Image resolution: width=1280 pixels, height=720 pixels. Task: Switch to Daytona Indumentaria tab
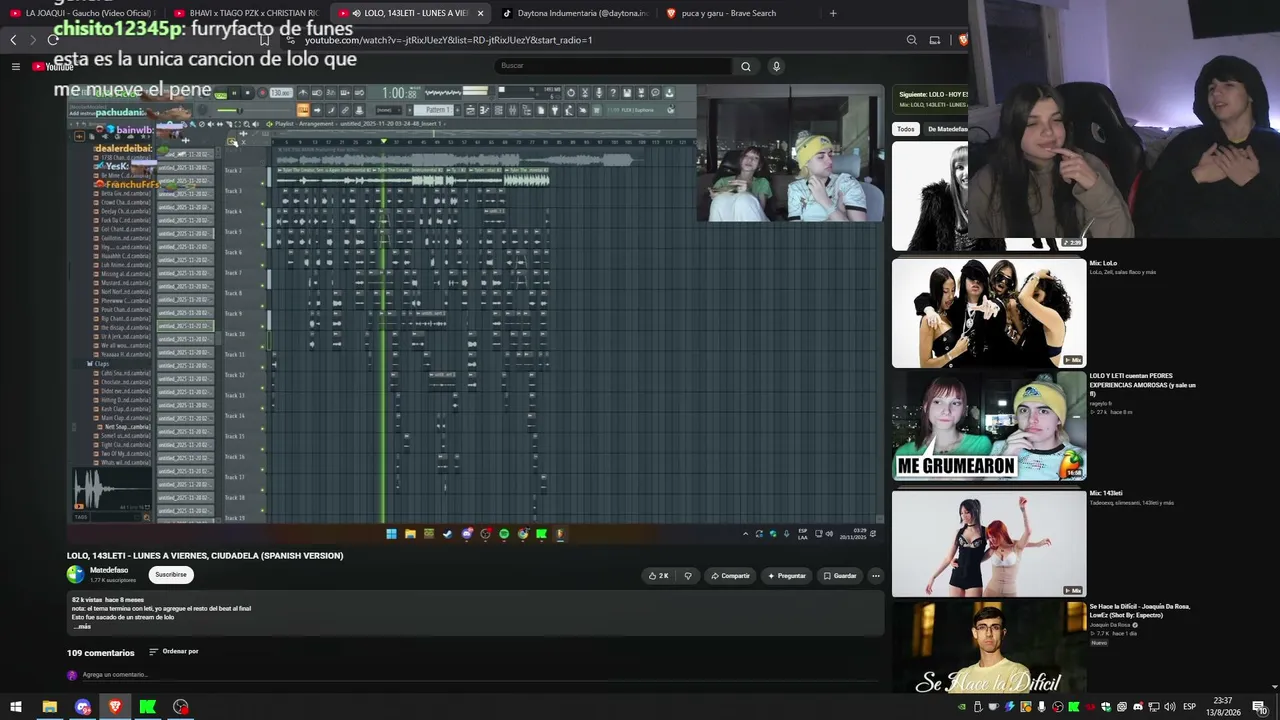tap(575, 13)
